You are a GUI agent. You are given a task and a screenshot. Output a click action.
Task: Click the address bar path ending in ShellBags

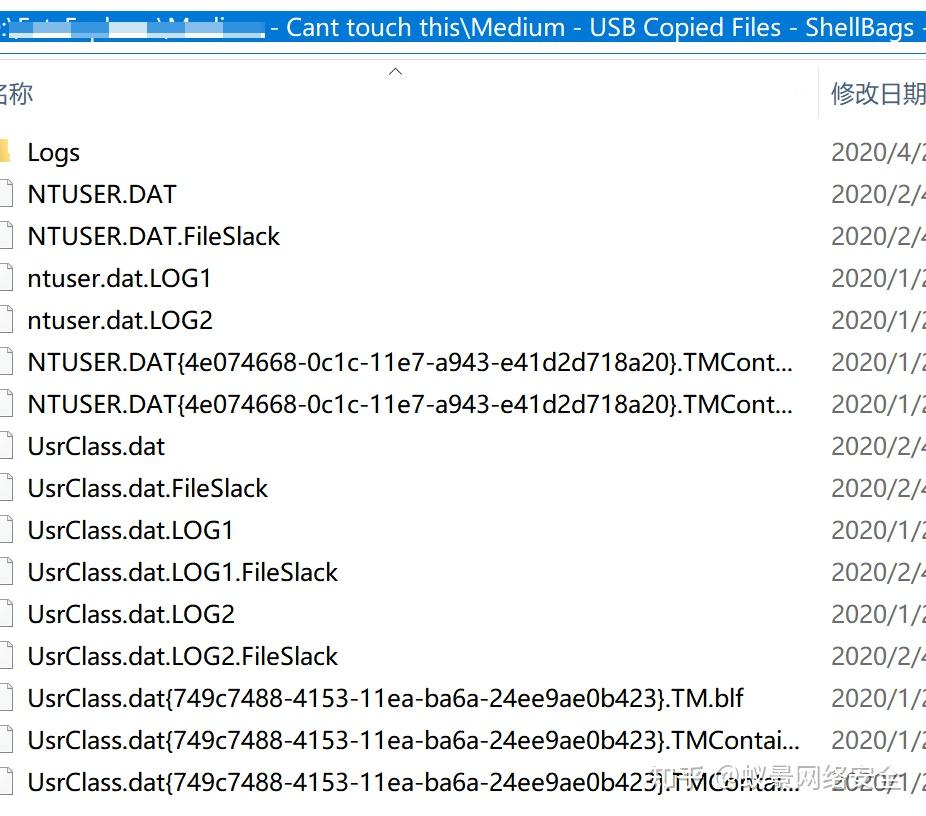point(463,27)
